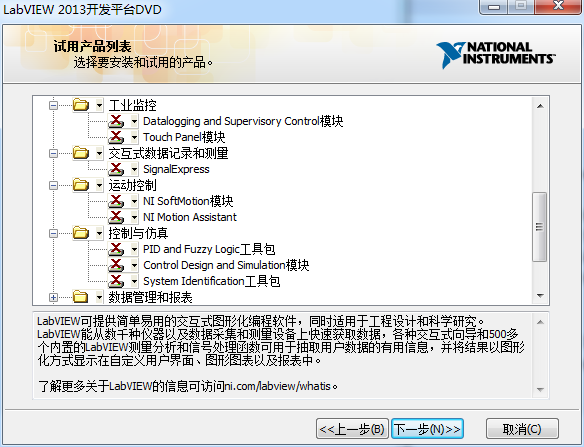The width and height of the screenshot is (584, 447).
Task: Click the <<上一步(B) button
Action: click(x=352, y=429)
